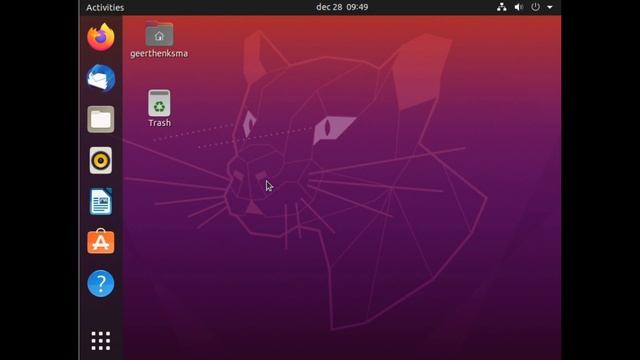This screenshot has height=360, width=640.
Task: Open the Help application
Action: [x=101, y=283]
